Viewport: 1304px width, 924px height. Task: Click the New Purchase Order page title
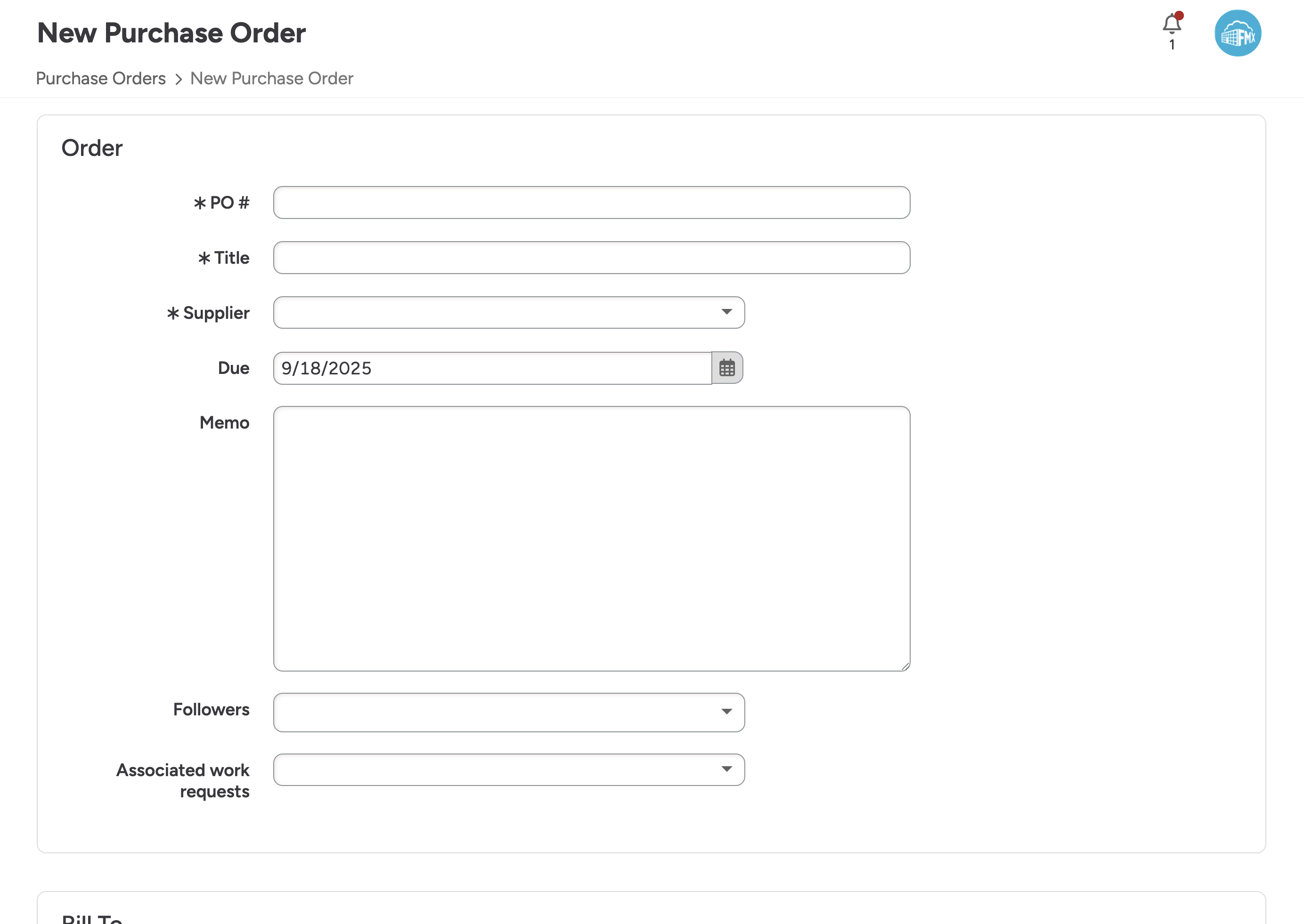[x=171, y=33]
